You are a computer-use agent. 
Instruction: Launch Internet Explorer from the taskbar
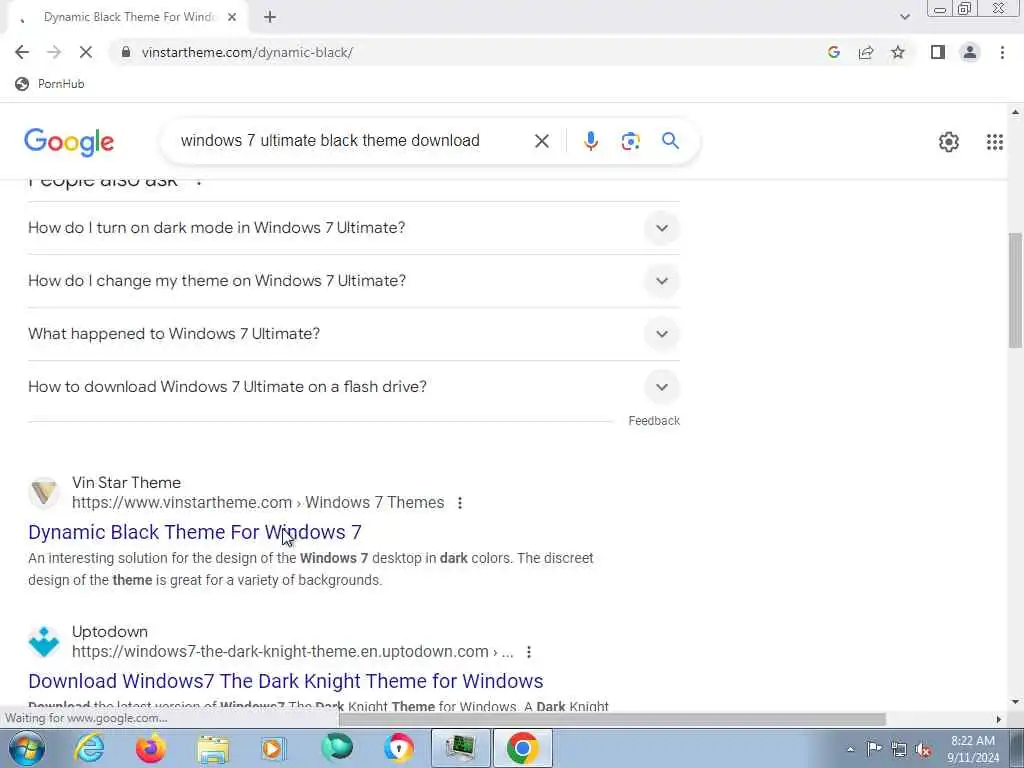coord(89,748)
